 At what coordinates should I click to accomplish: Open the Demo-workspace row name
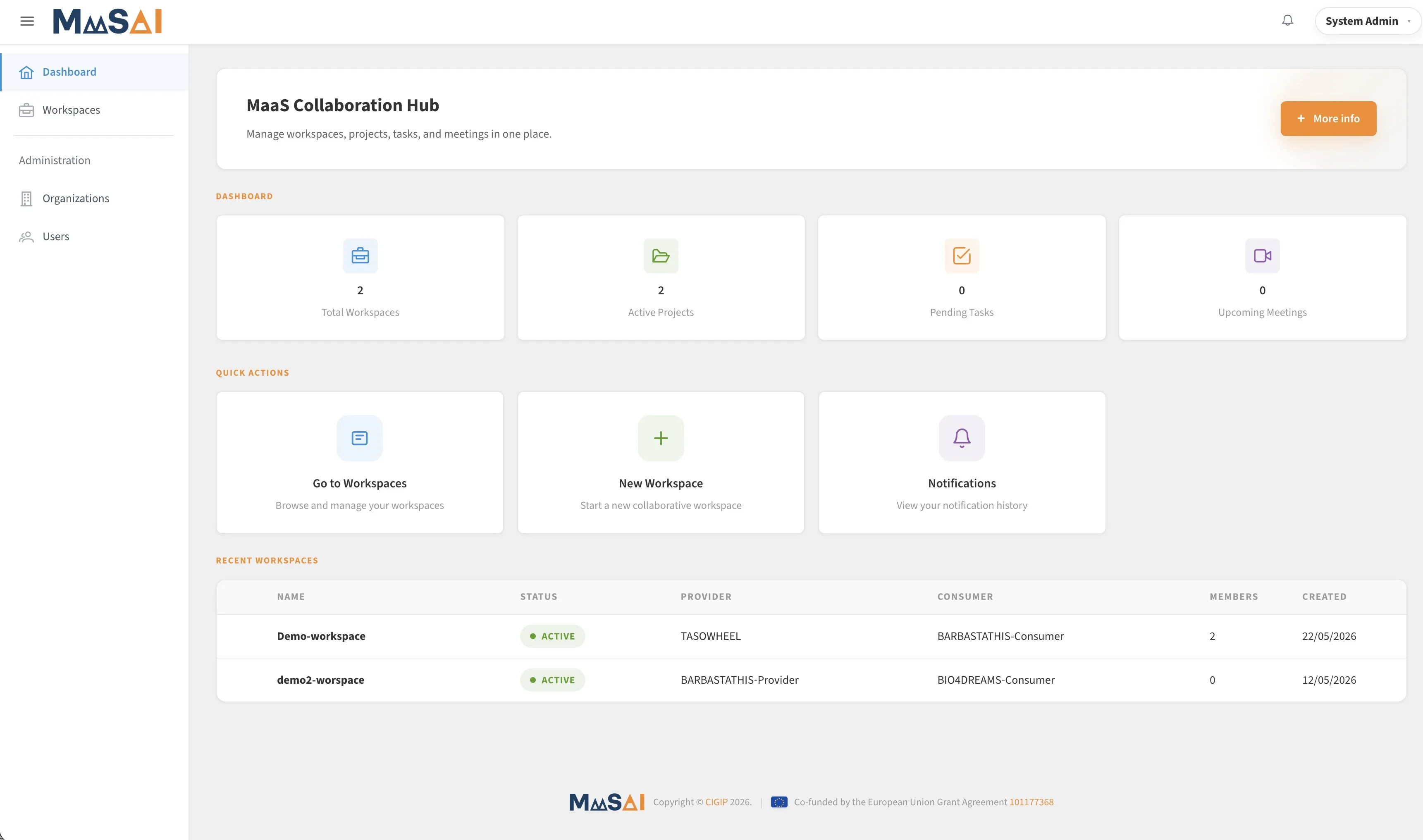pyautogui.click(x=321, y=636)
